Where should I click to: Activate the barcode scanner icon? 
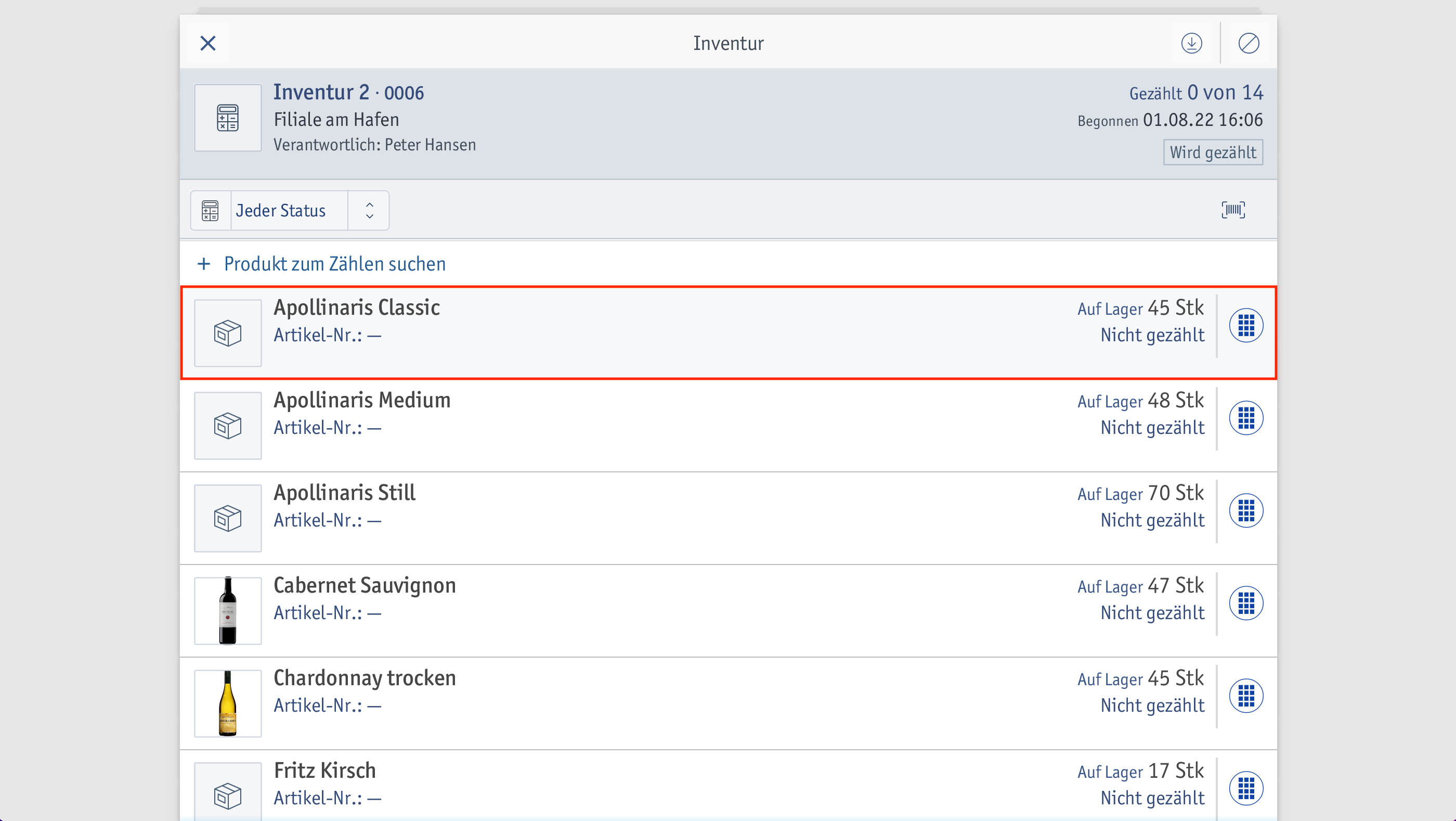(1233, 210)
